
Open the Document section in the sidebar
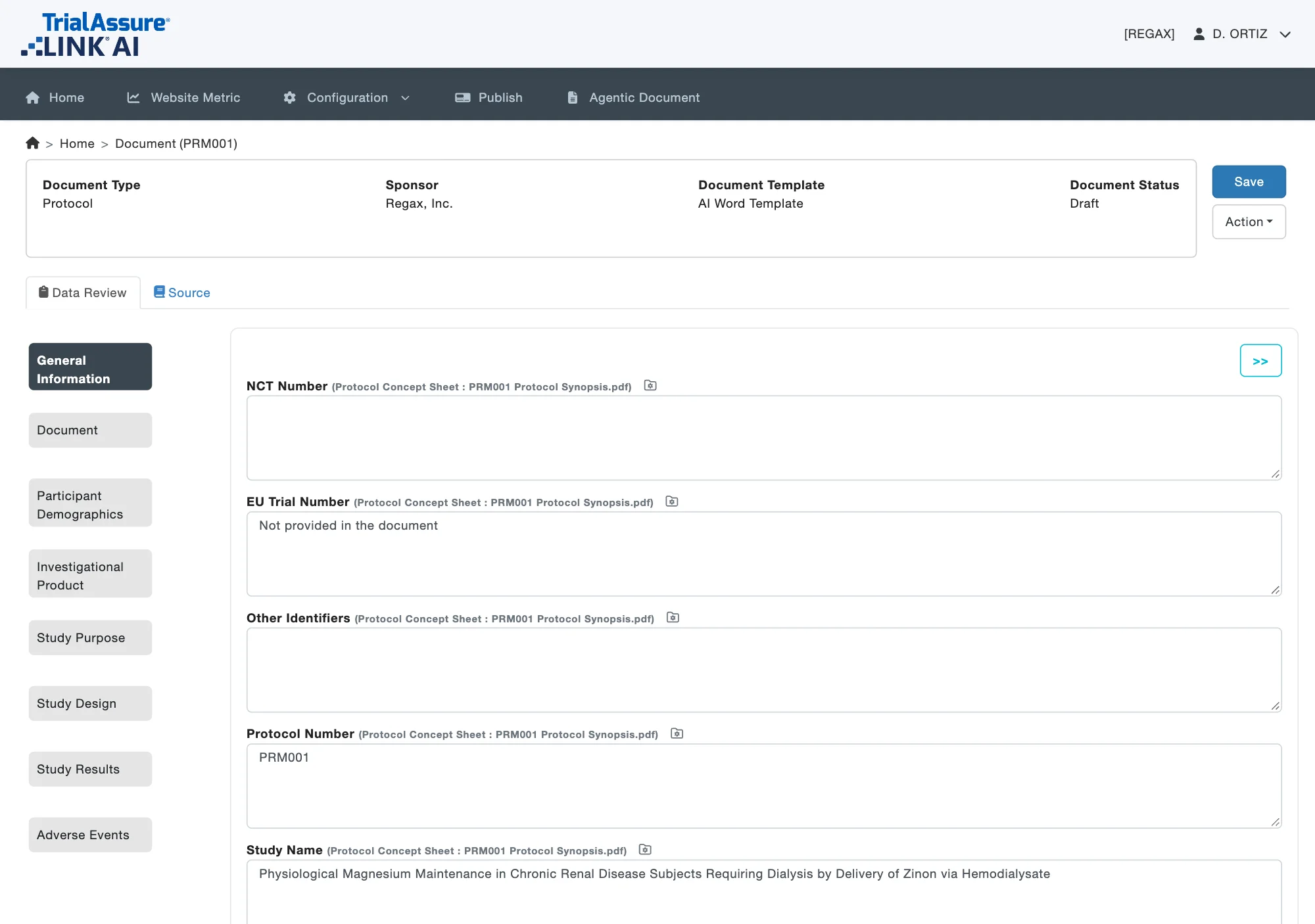90,430
